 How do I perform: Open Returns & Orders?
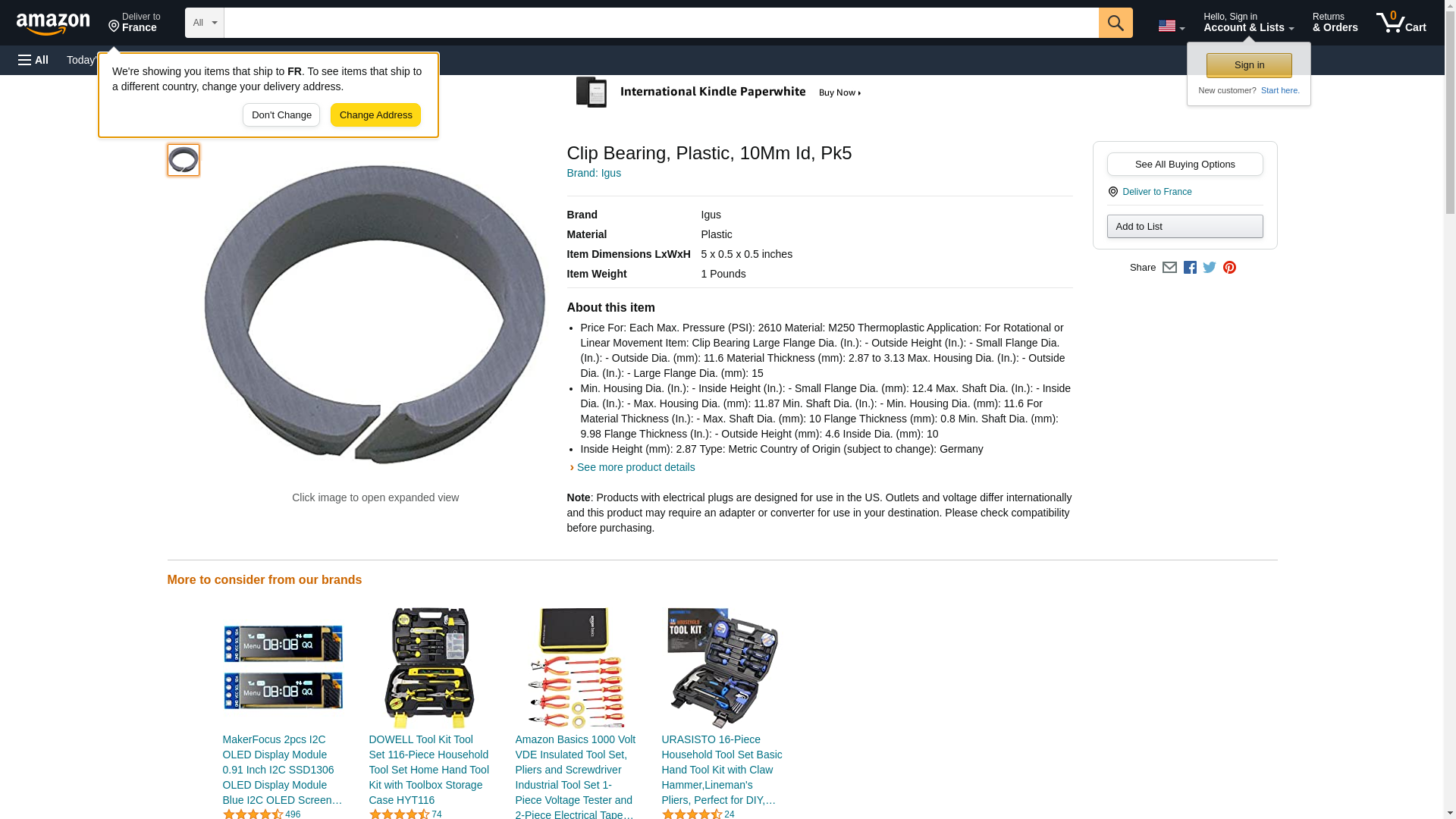pyautogui.click(x=1335, y=23)
